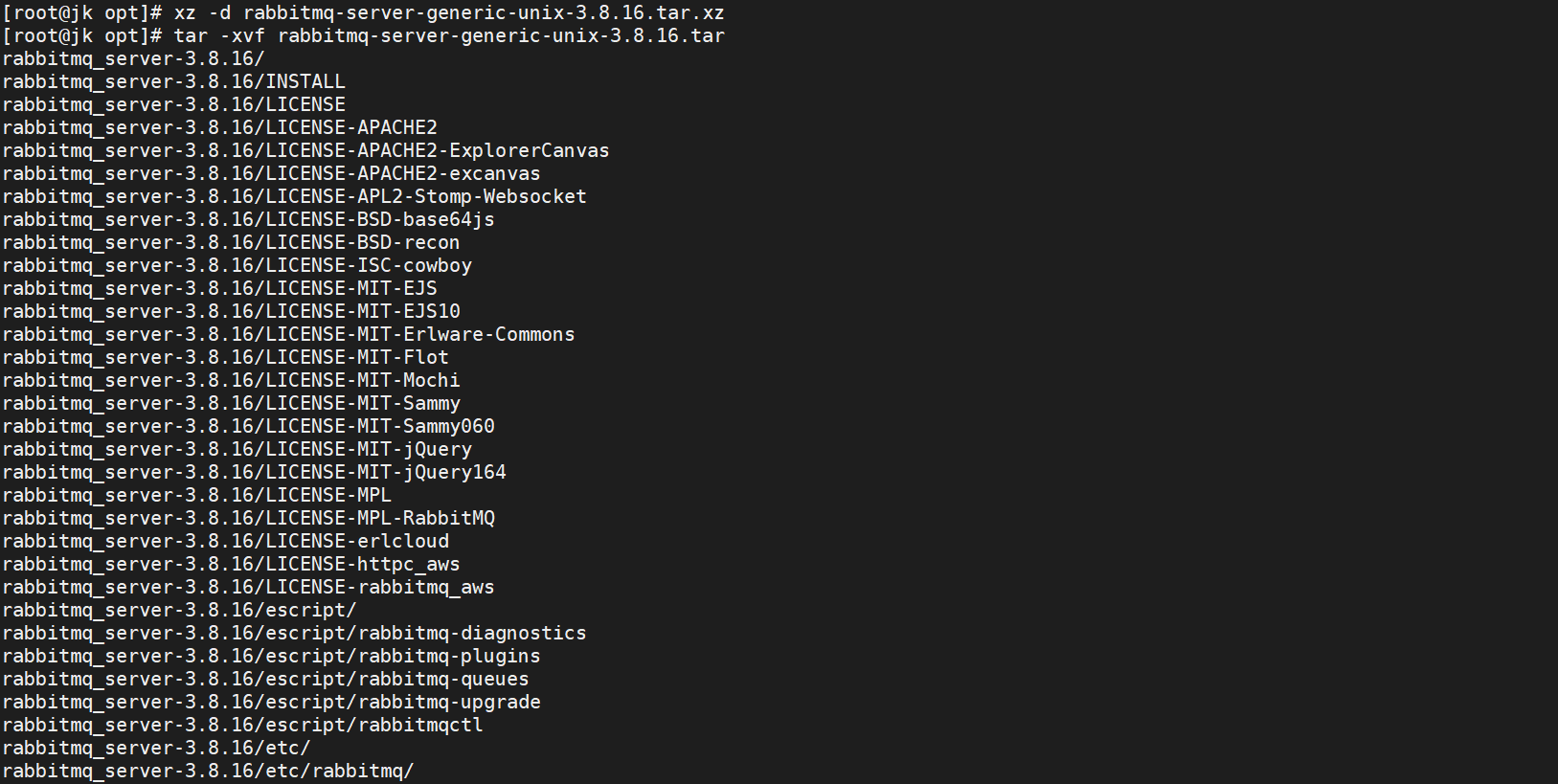Click the LICENSE-BSD-base64js line
1558x784 pixels.
(248, 220)
